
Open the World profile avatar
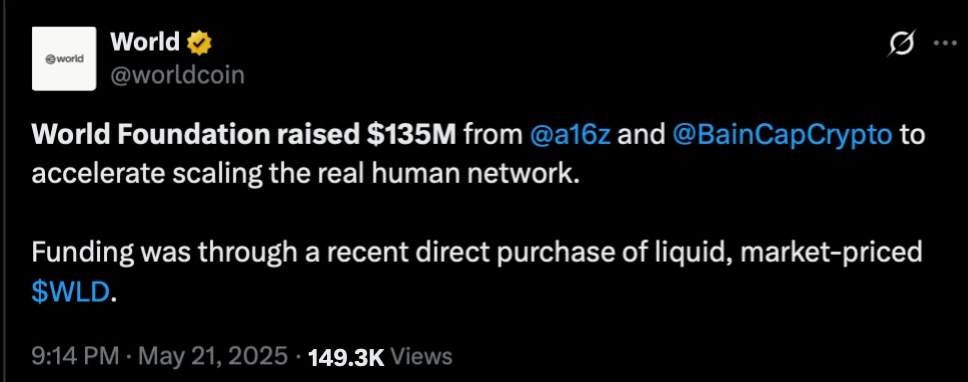(64, 59)
